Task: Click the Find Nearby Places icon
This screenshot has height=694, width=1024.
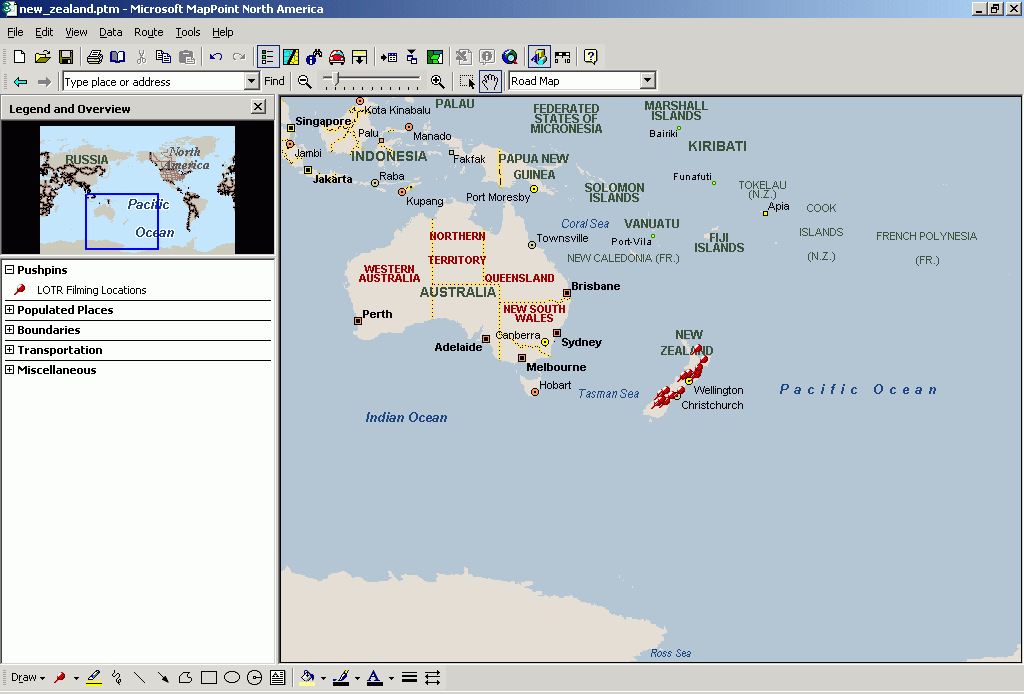Action: click(314, 57)
